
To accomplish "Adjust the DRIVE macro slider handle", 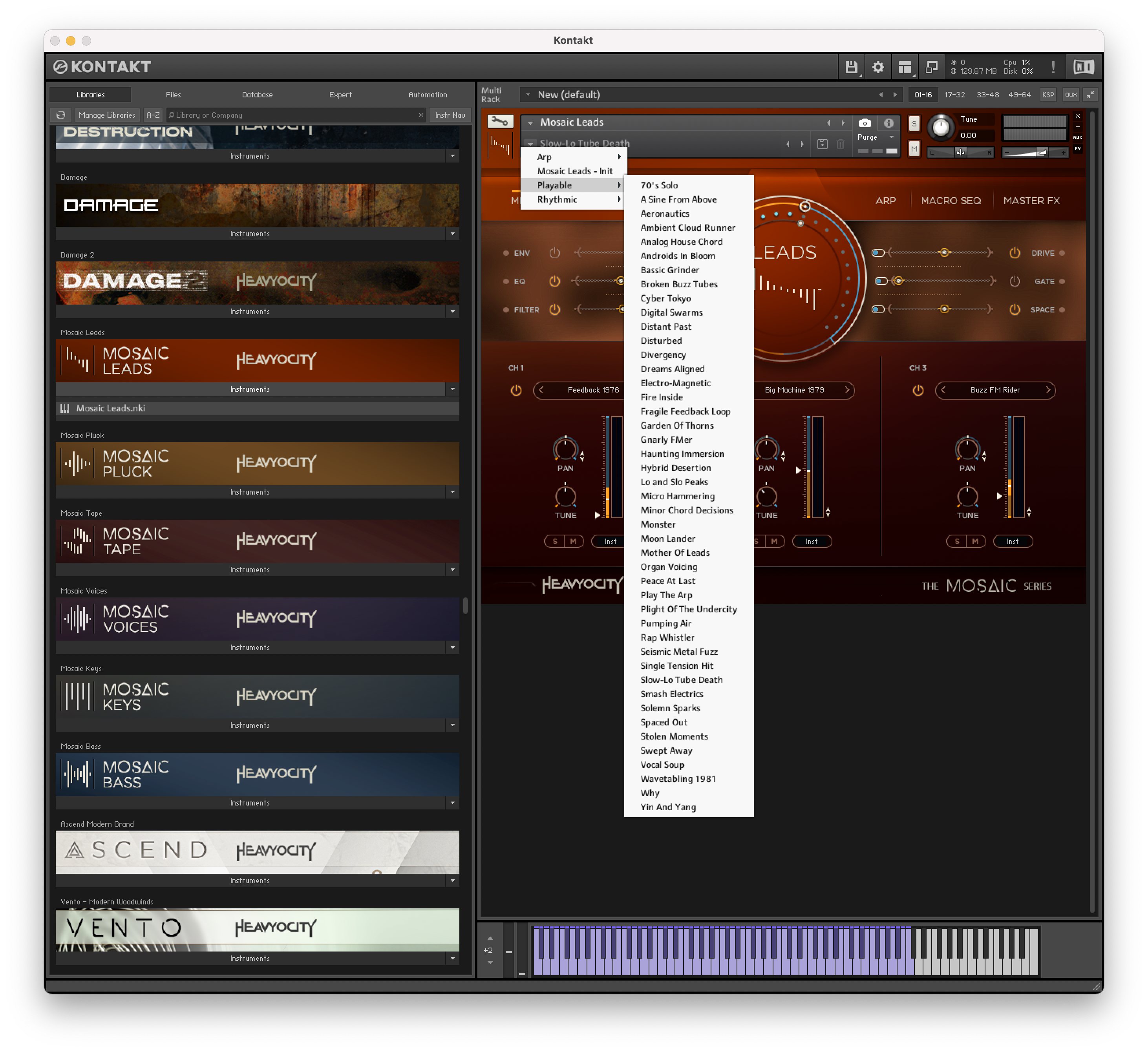I will pos(944,252).
